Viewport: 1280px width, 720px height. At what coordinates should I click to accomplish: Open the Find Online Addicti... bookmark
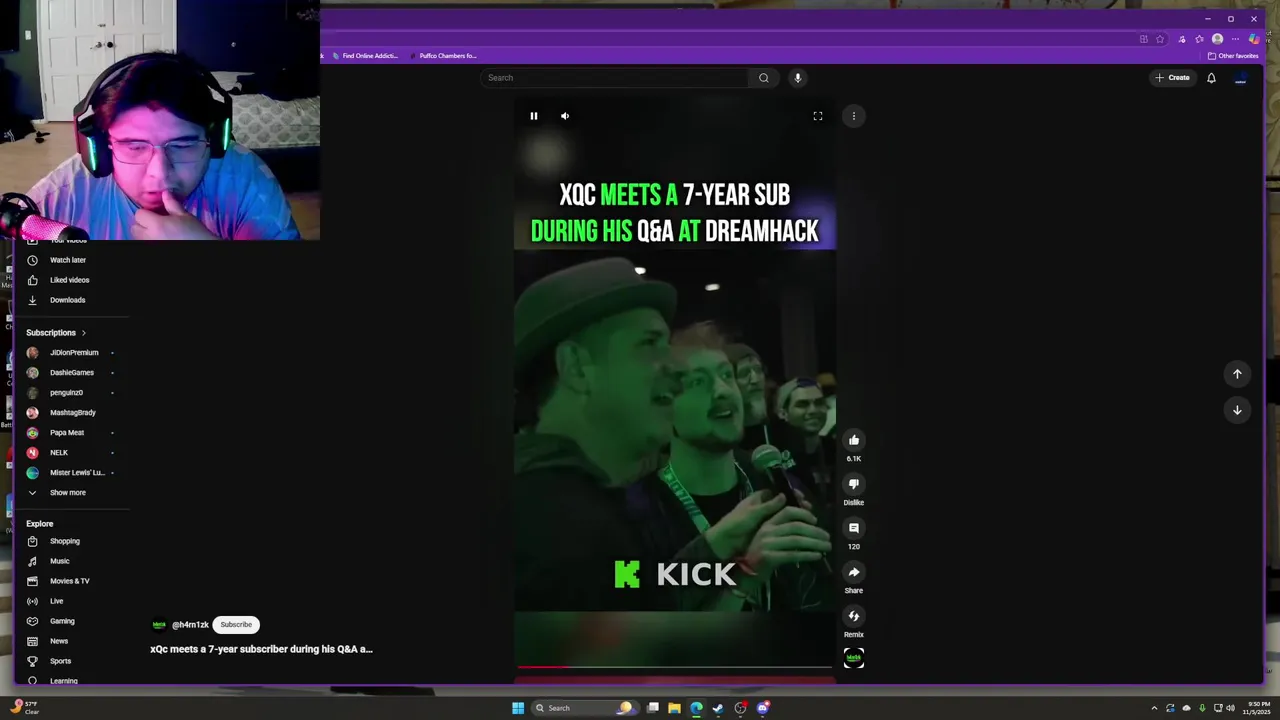[x=365, y=56]
